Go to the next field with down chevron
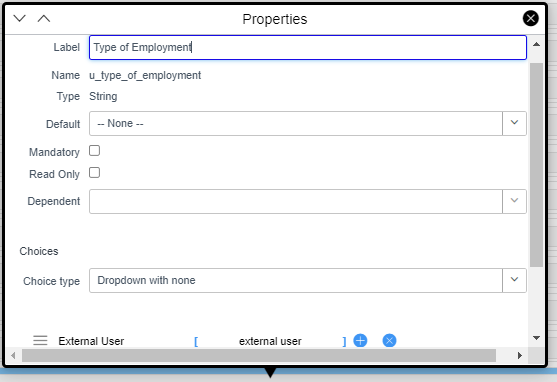This screenshot has width=557, height=382. click(x=20, y=18)
